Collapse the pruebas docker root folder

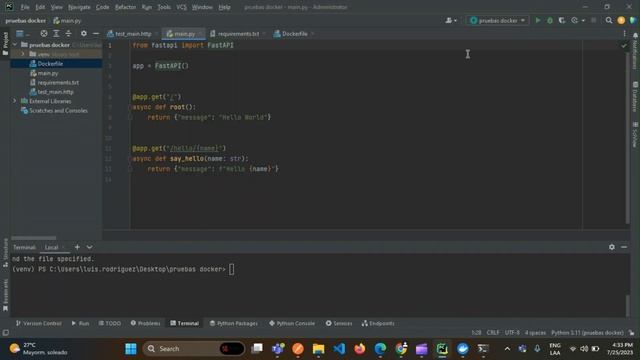(15, 44)
